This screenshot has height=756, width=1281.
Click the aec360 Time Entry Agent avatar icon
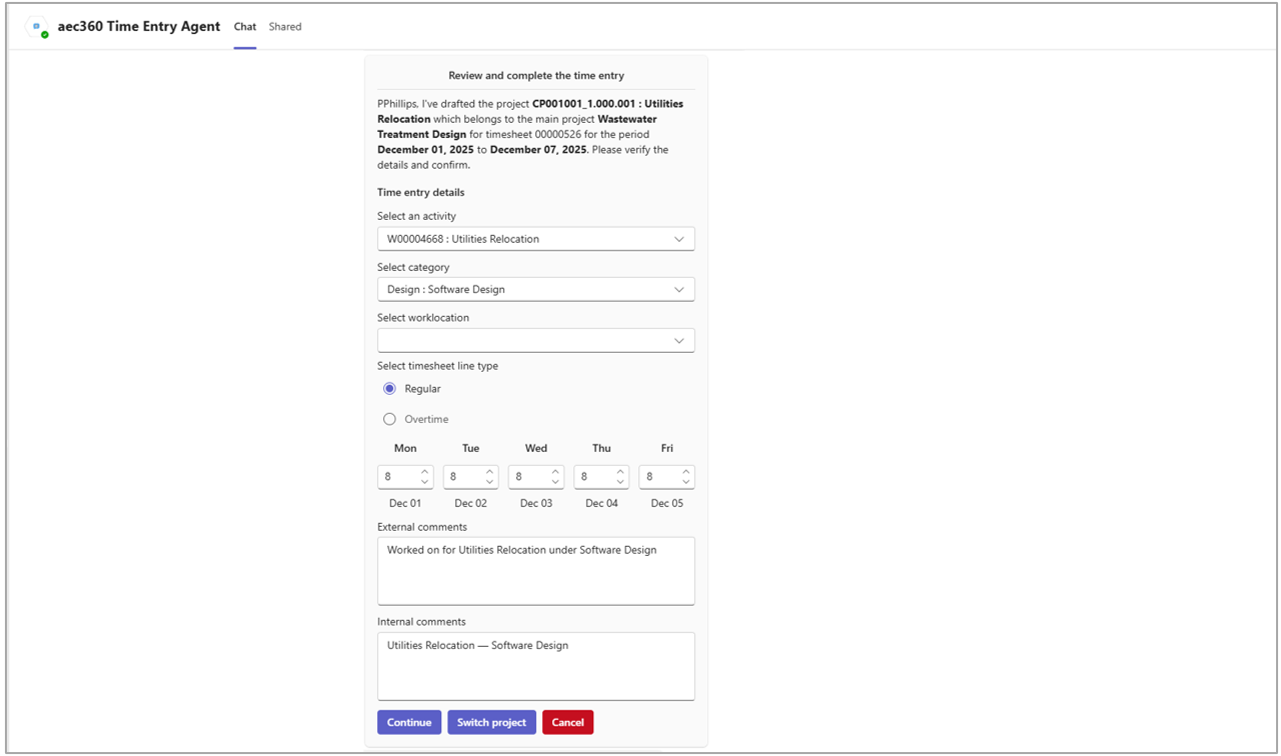click(38, 27)
